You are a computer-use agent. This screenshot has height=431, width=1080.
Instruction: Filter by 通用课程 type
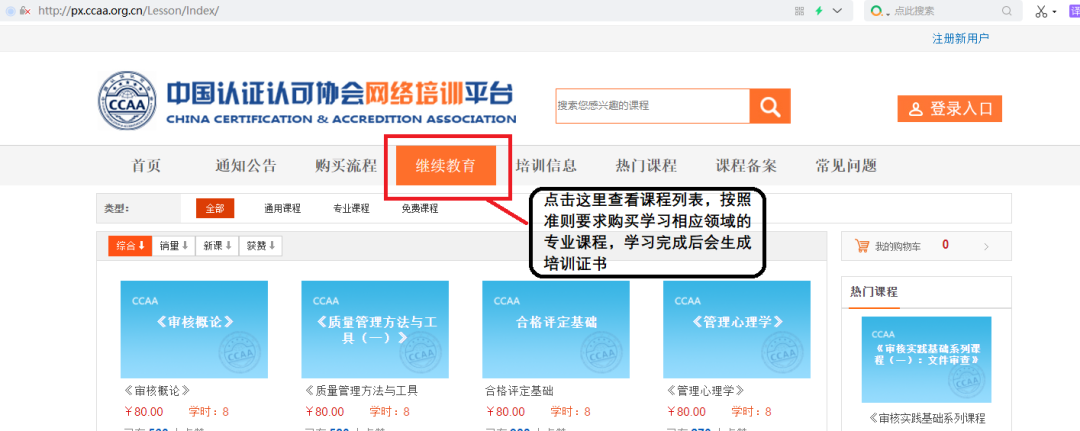pyautogui.click(x=282, y=209)
